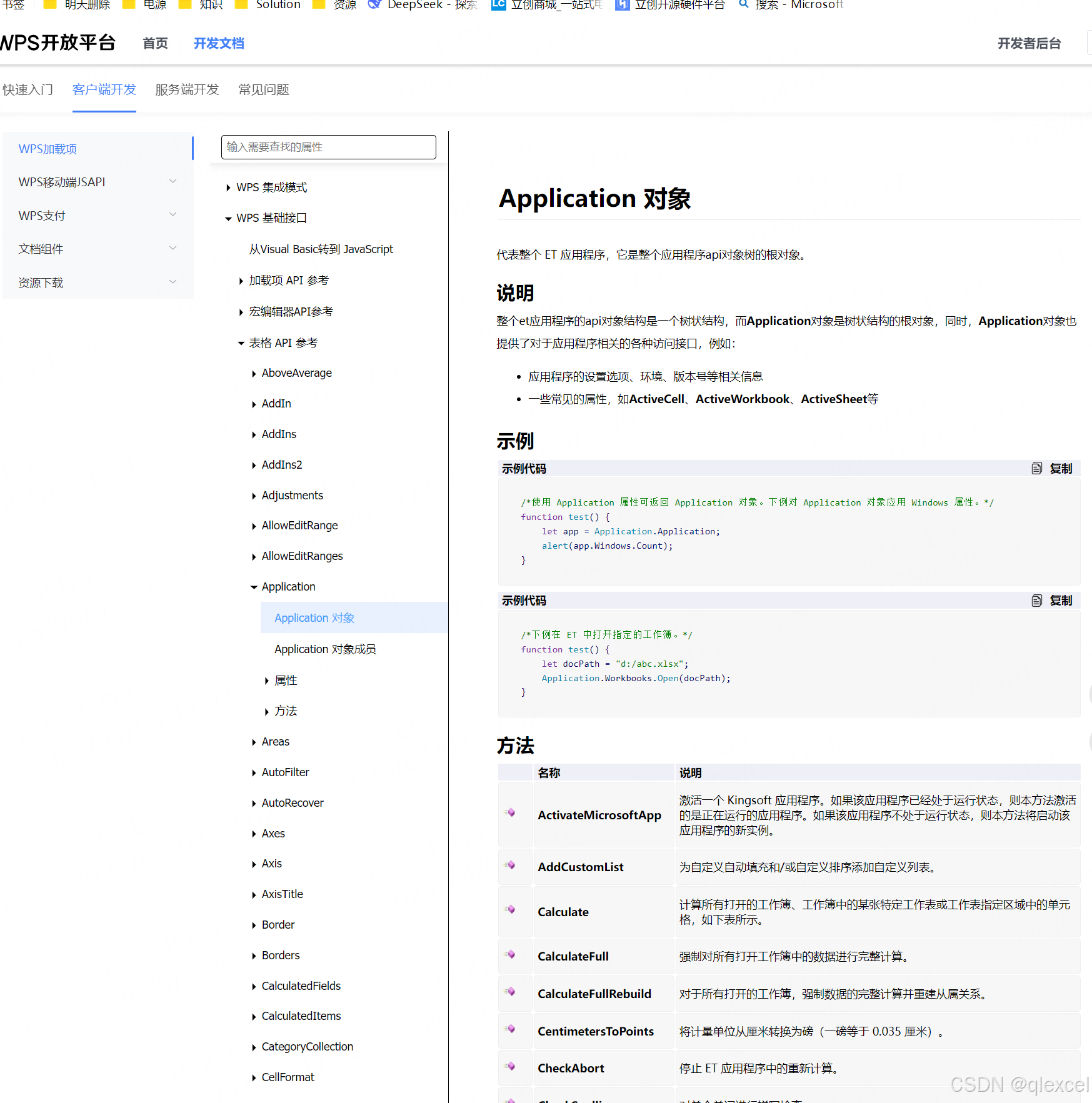
Task: Expand 宏编辑器API参考 node
Action: (x=241, y=312)
